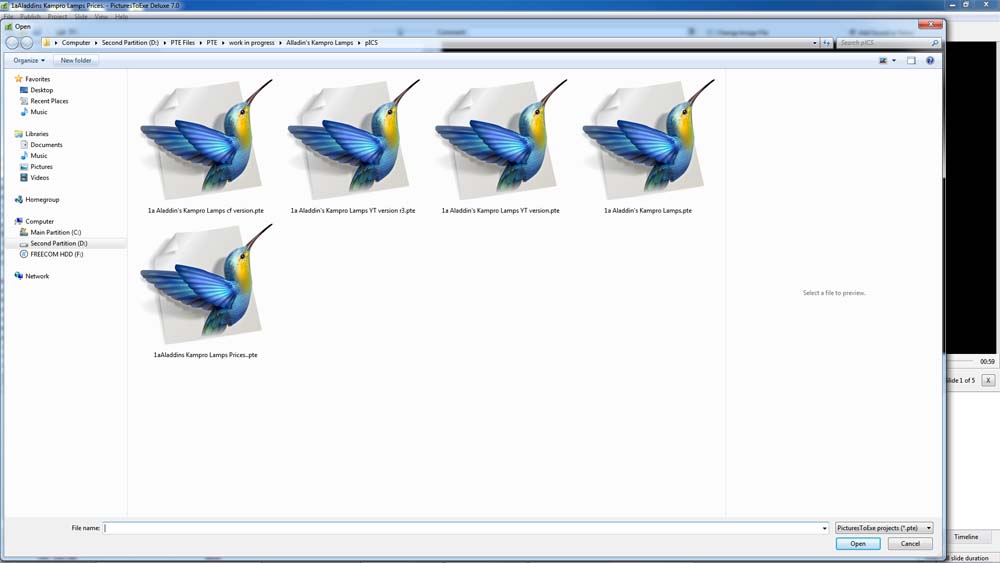Screen dimensions: 1000x563
Task: Click the refresh icon beside the address bar
Action: click(827, 43)
